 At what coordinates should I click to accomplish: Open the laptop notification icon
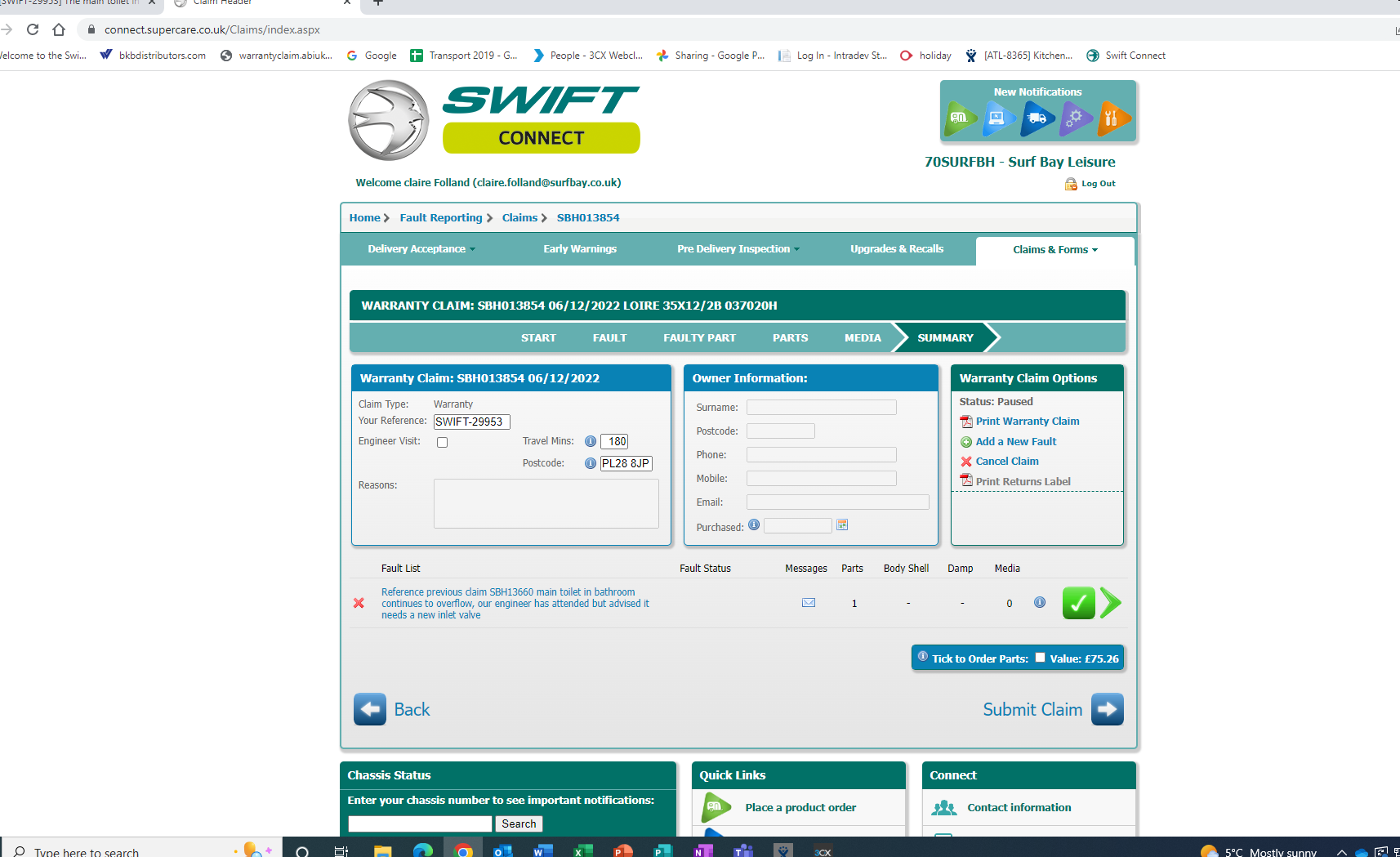(999, 118)
